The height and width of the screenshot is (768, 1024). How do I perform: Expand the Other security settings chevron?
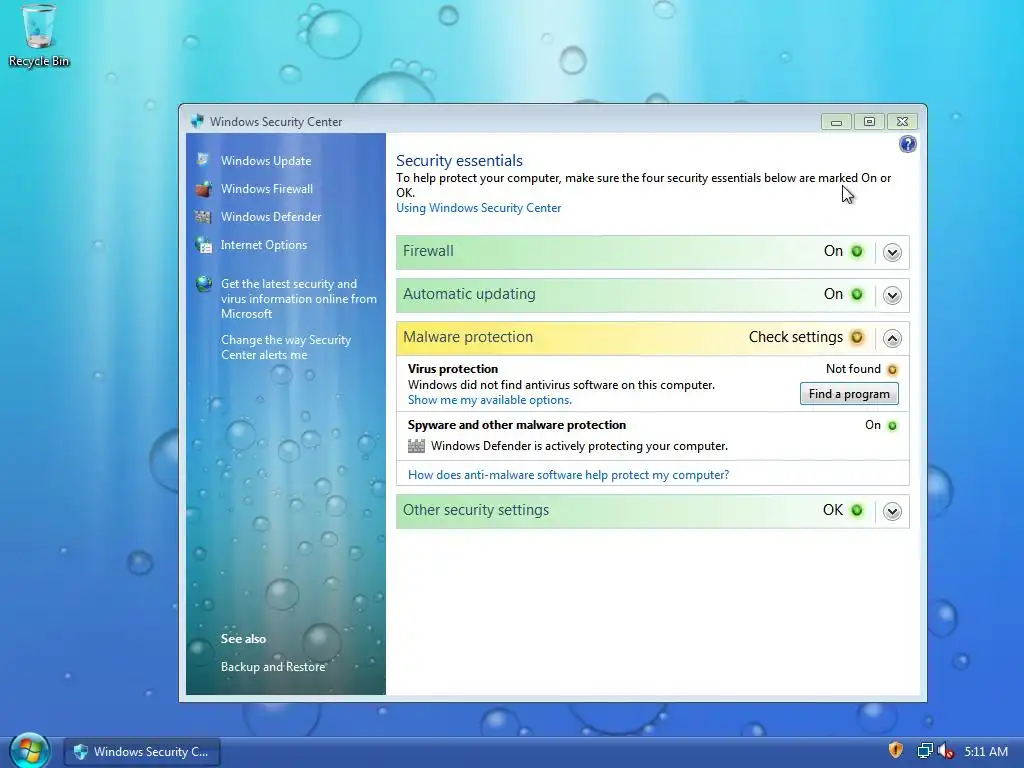pos(892,511)
